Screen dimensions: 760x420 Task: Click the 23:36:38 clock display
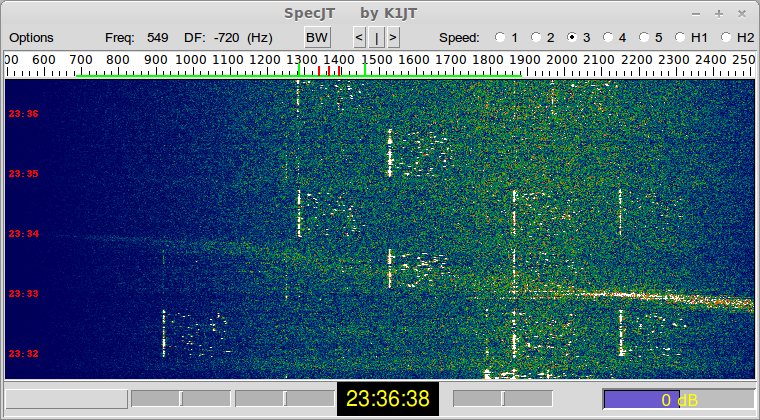(x=388, y=399)
